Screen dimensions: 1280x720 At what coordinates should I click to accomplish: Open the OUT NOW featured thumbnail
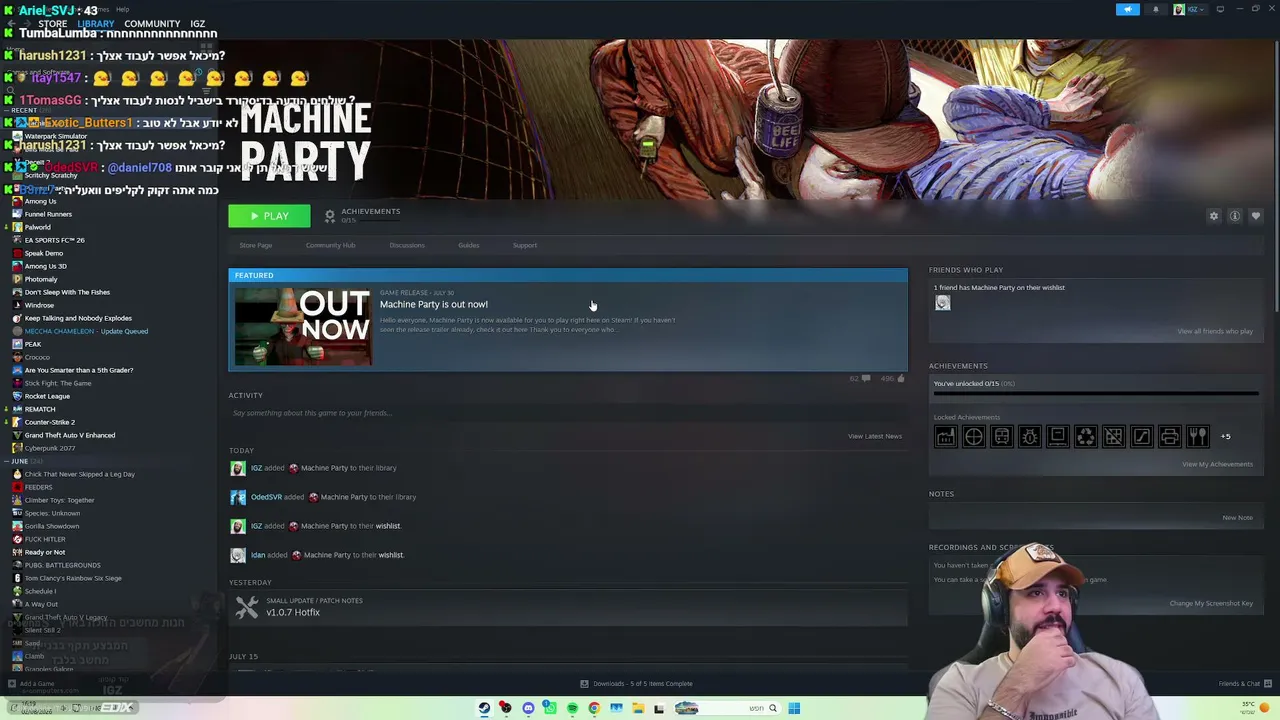point(303,327)
